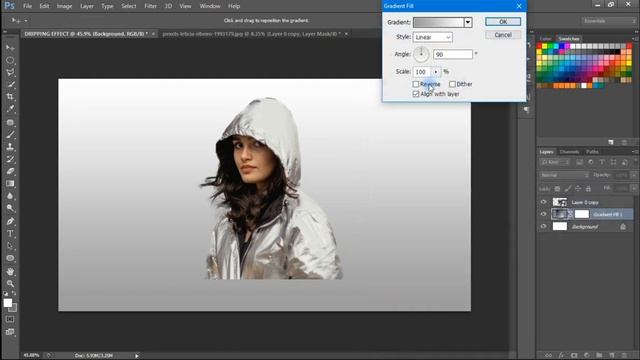Switch to the Channels tab
The height and width of the screenshot is (360, 640).
point(569,152)
